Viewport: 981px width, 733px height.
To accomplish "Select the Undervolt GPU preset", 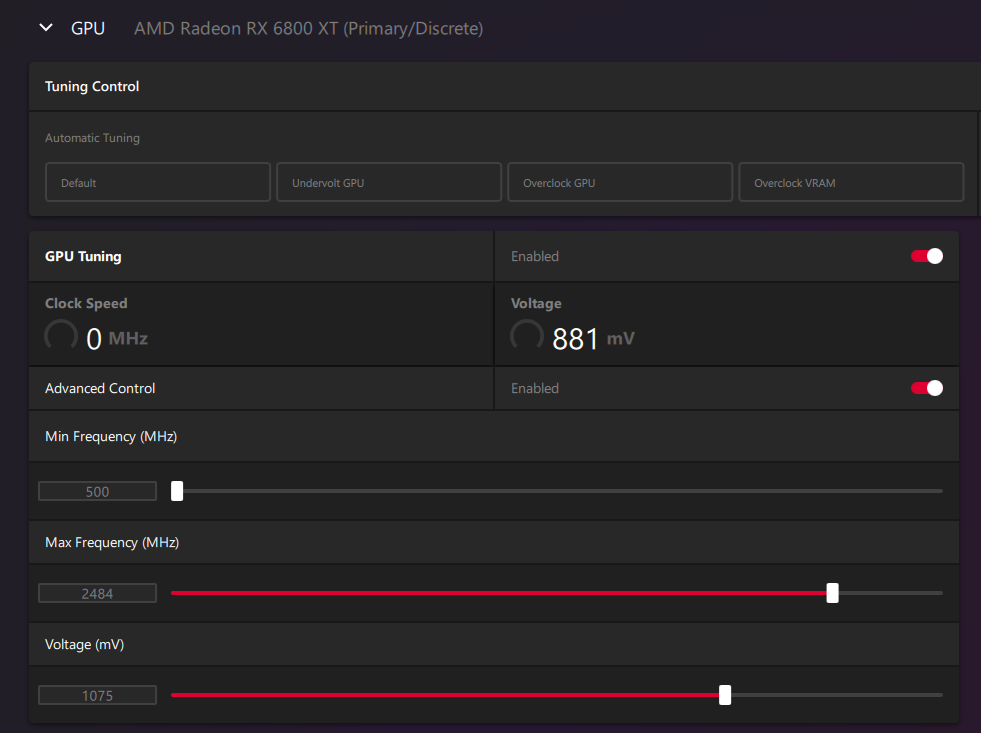I will [x=389, y=182].
